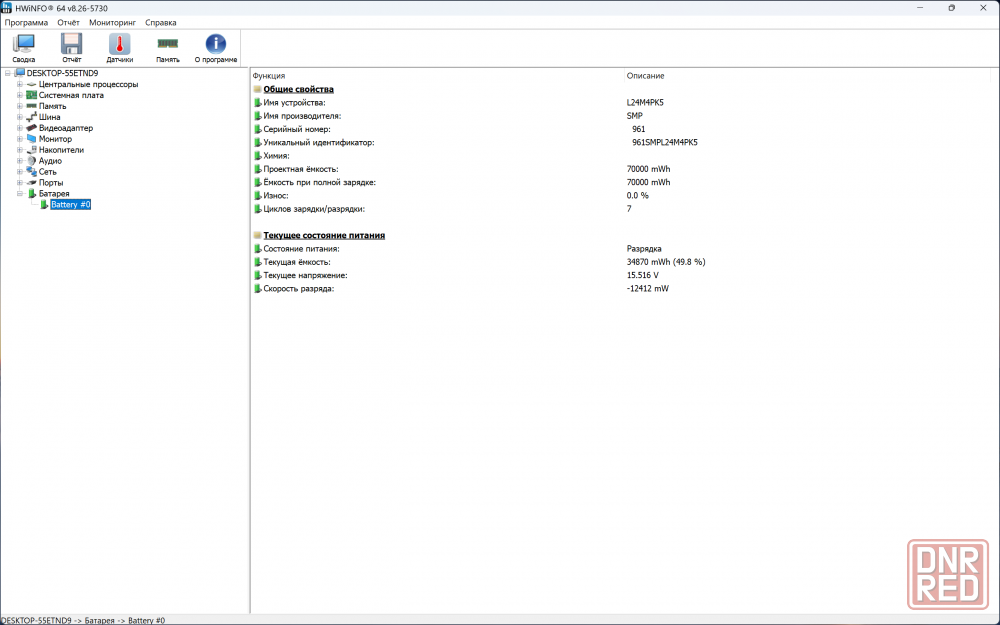Collapse the Батарея tree node

click(19, 193)
